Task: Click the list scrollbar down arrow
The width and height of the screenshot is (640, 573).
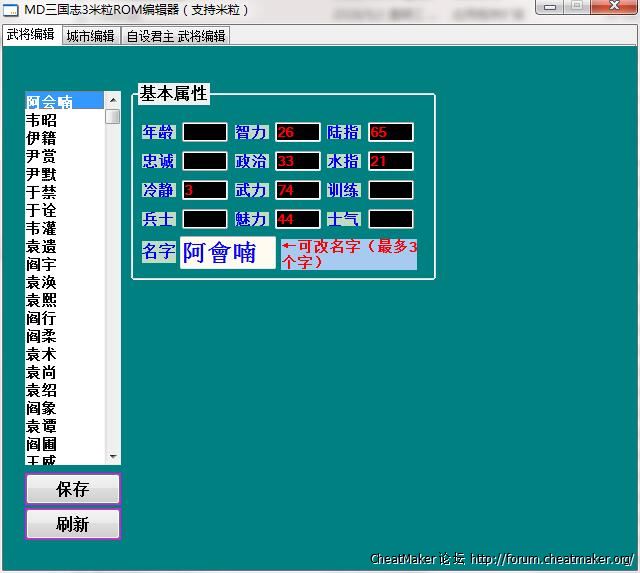Action: click(x=113, y=457)
